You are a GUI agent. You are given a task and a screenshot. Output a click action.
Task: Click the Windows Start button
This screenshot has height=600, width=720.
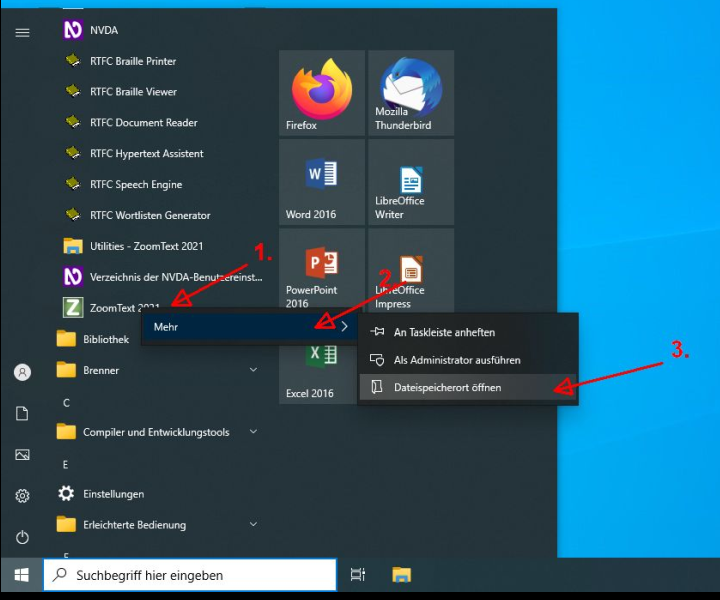click(22, 575)
